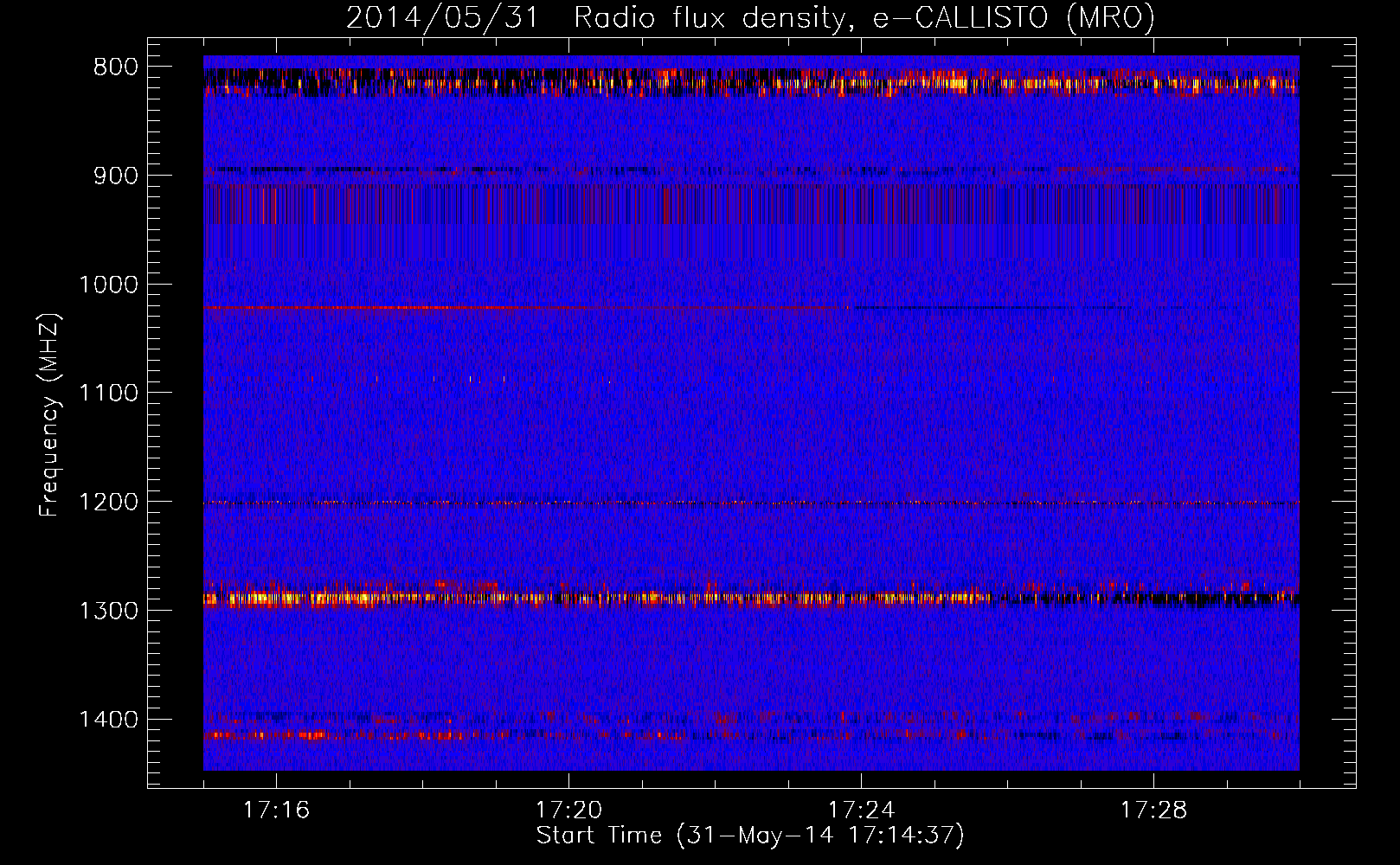Select the 1000 frequency tick label

point(108,285)
